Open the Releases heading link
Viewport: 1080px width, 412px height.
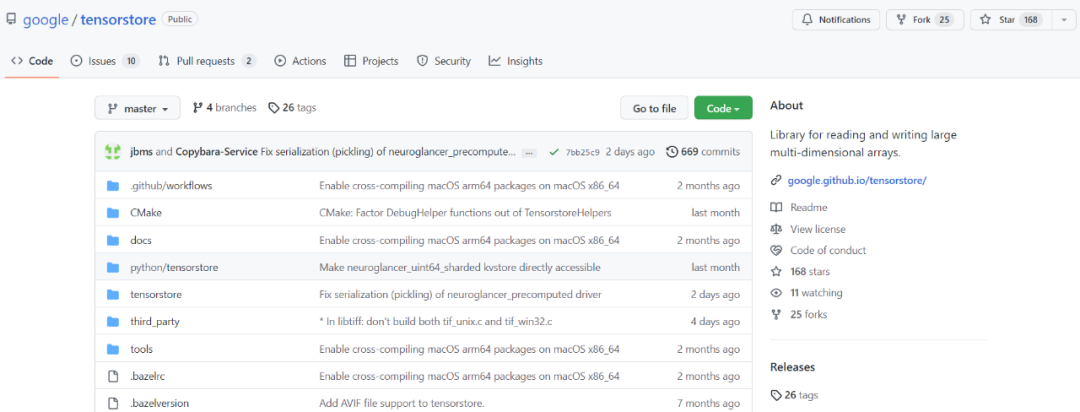pos(792,367)
